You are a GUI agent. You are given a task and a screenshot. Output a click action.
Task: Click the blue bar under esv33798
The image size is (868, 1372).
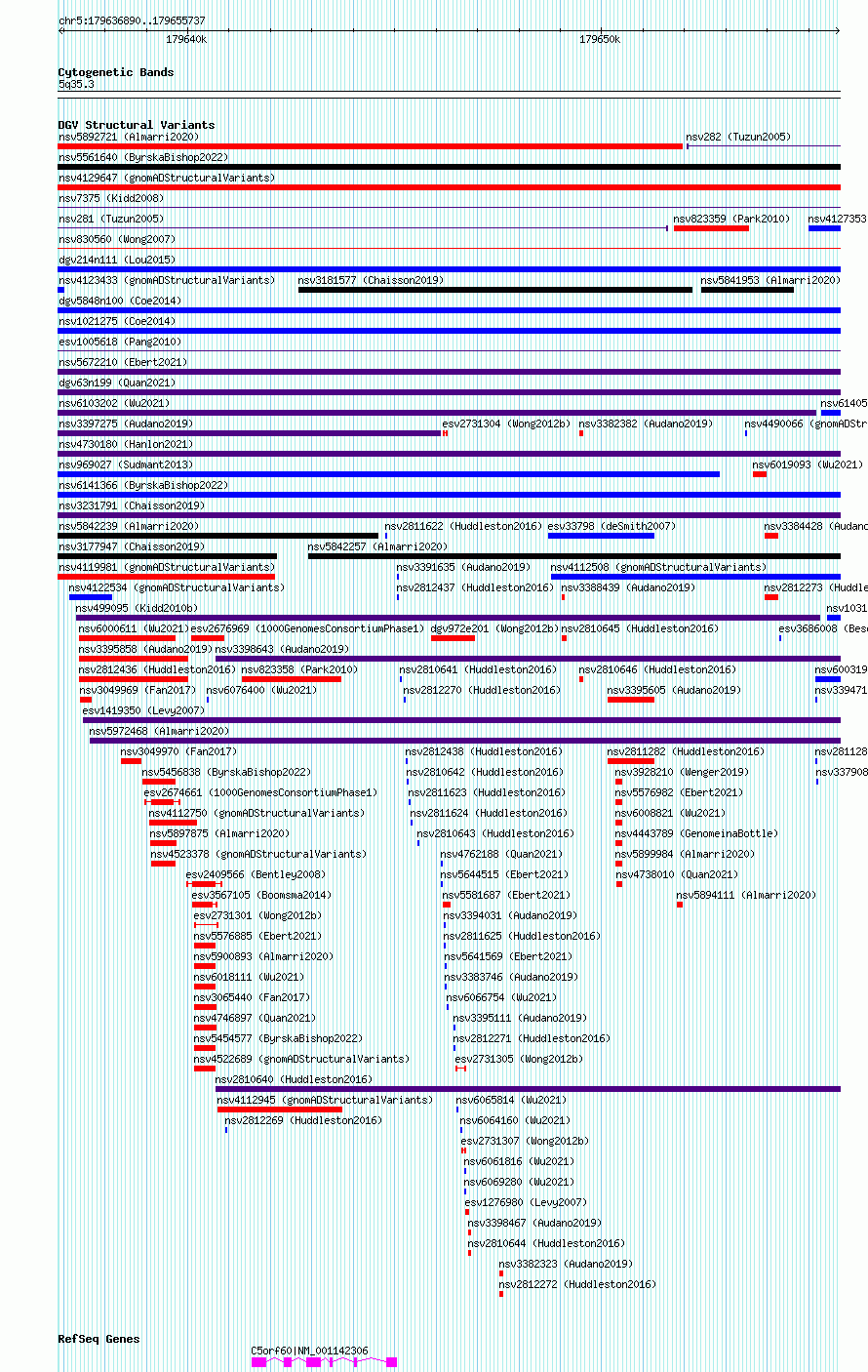tap(601, 536)
